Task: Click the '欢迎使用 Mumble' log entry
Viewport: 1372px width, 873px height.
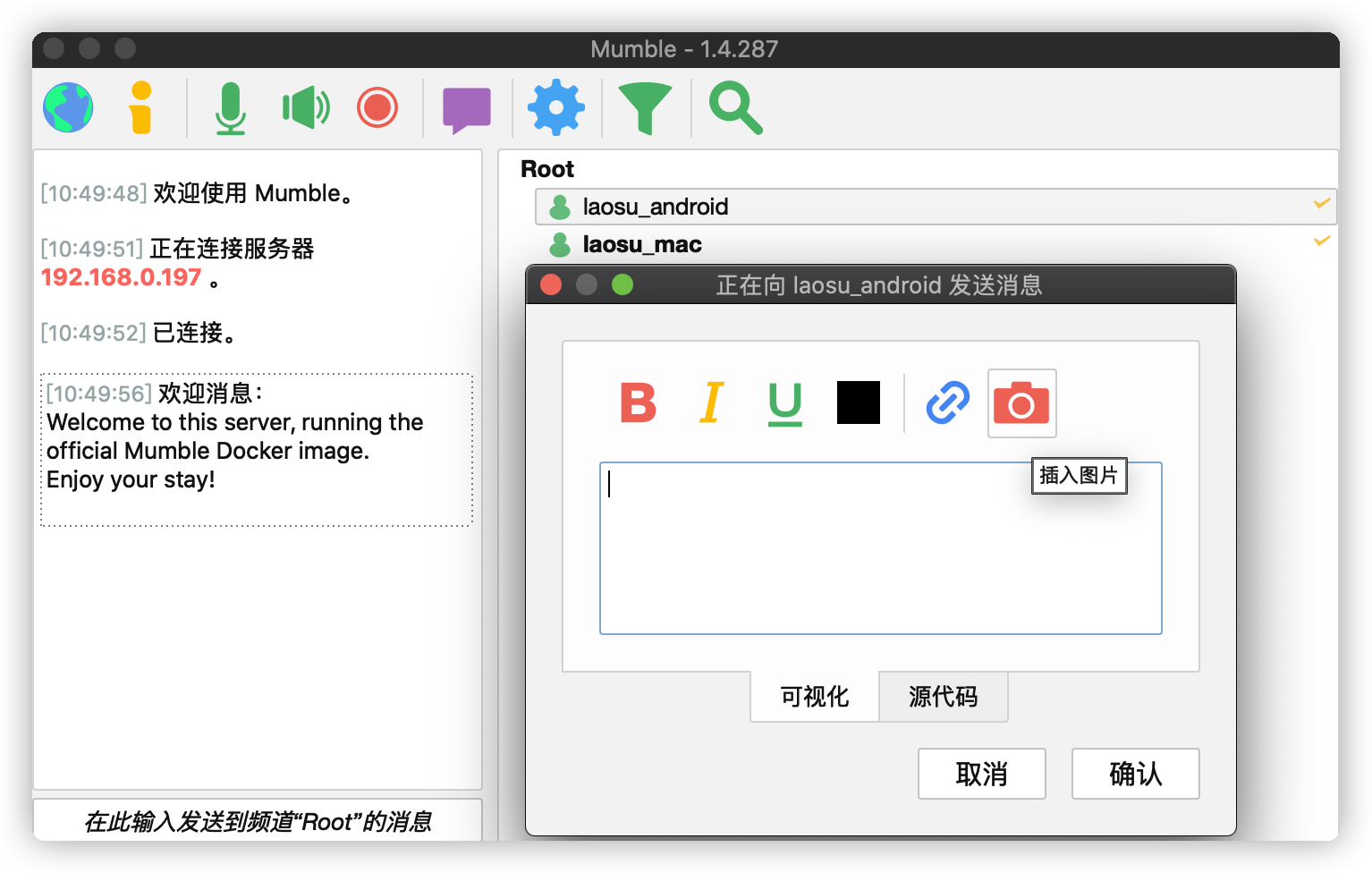Action: 197,193
